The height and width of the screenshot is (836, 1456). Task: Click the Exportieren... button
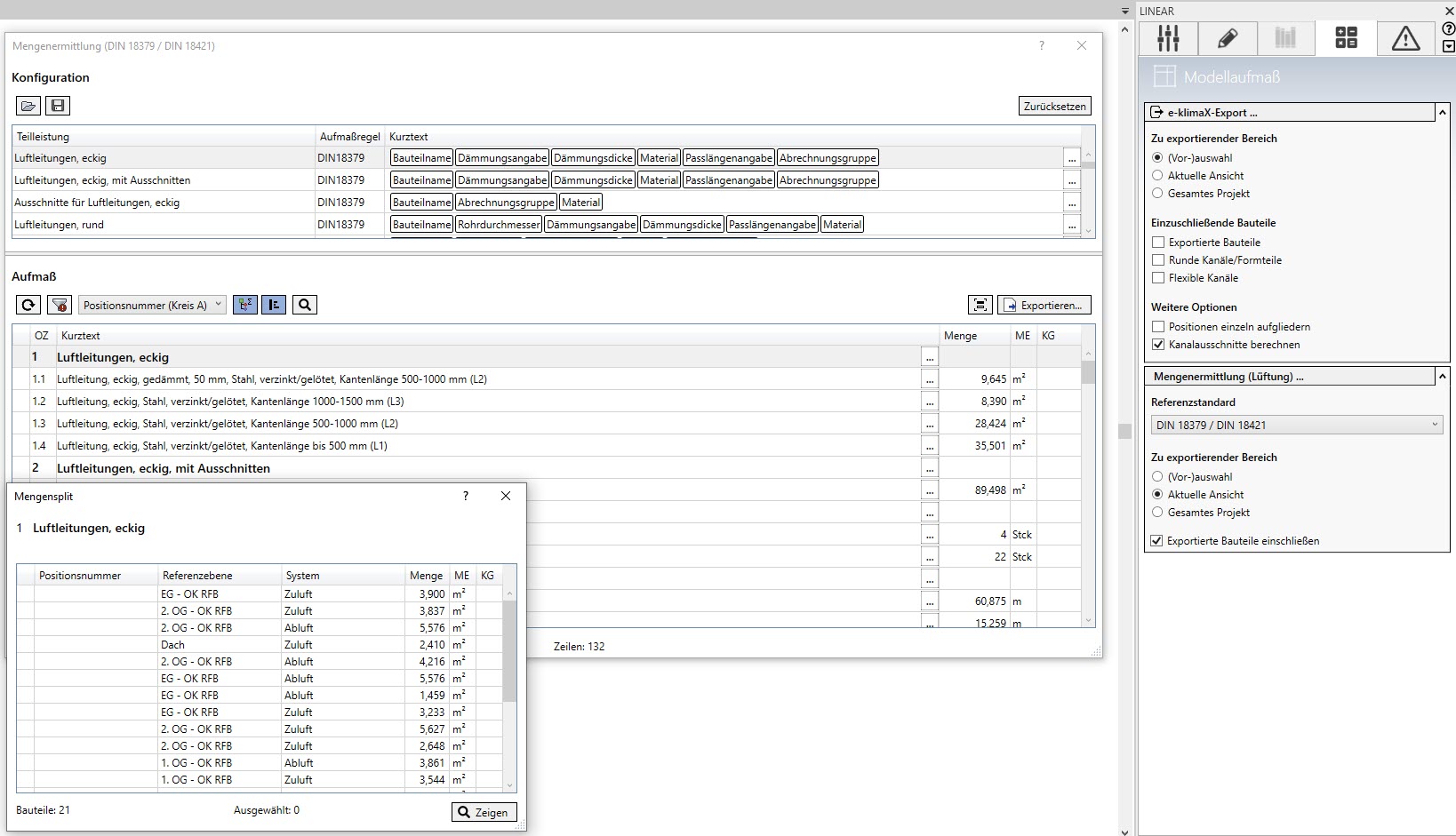point(1044,305)
